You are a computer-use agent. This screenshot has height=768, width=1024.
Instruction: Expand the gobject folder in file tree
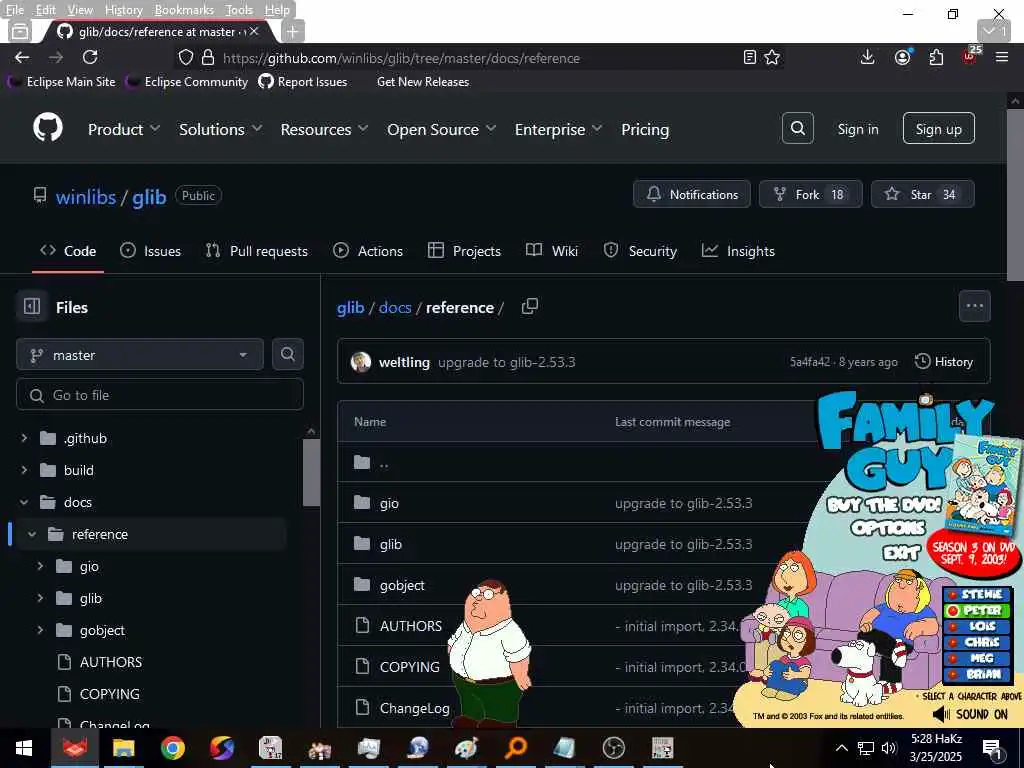(40, 630)
